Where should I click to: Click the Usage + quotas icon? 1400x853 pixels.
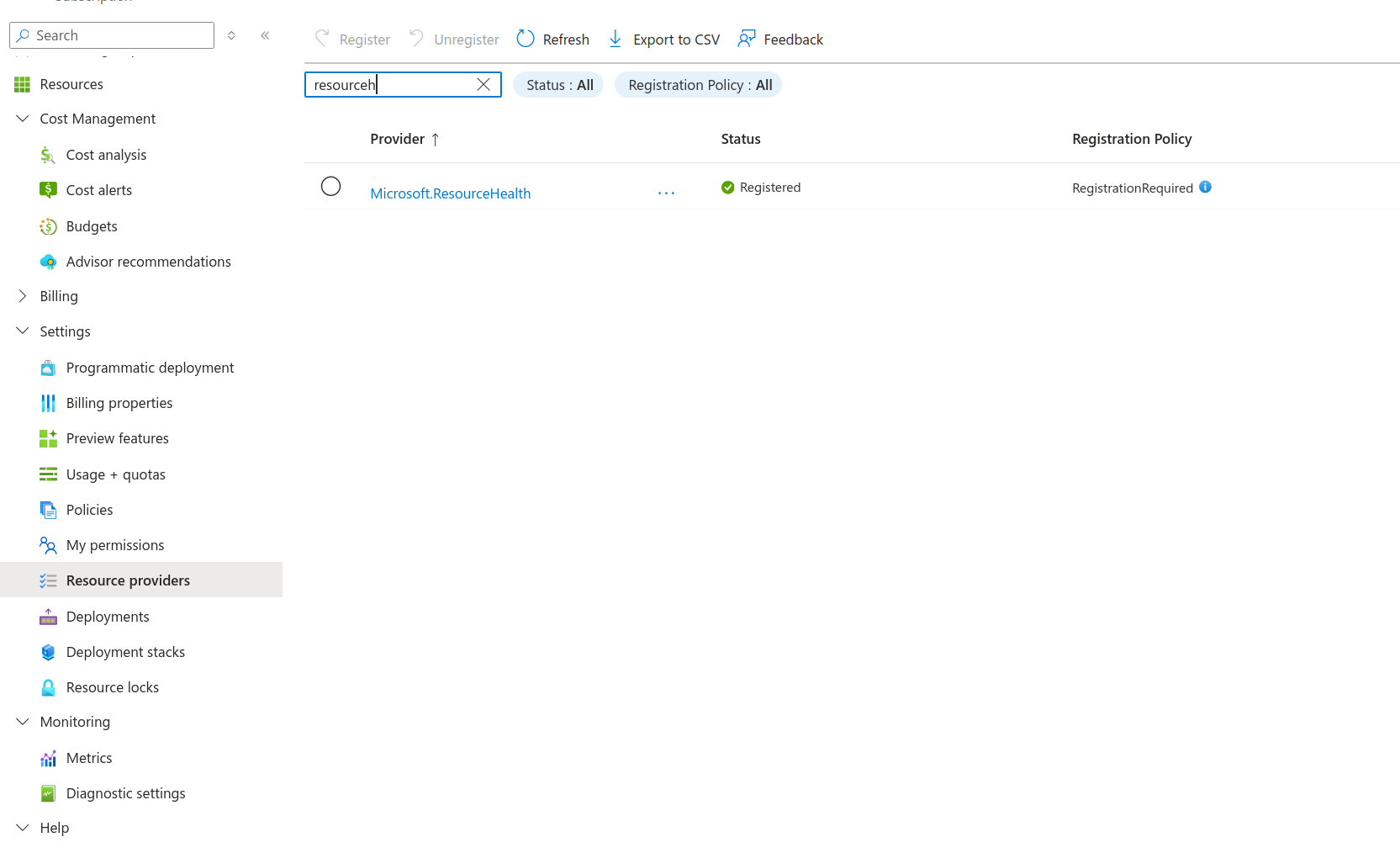point(48,474)
